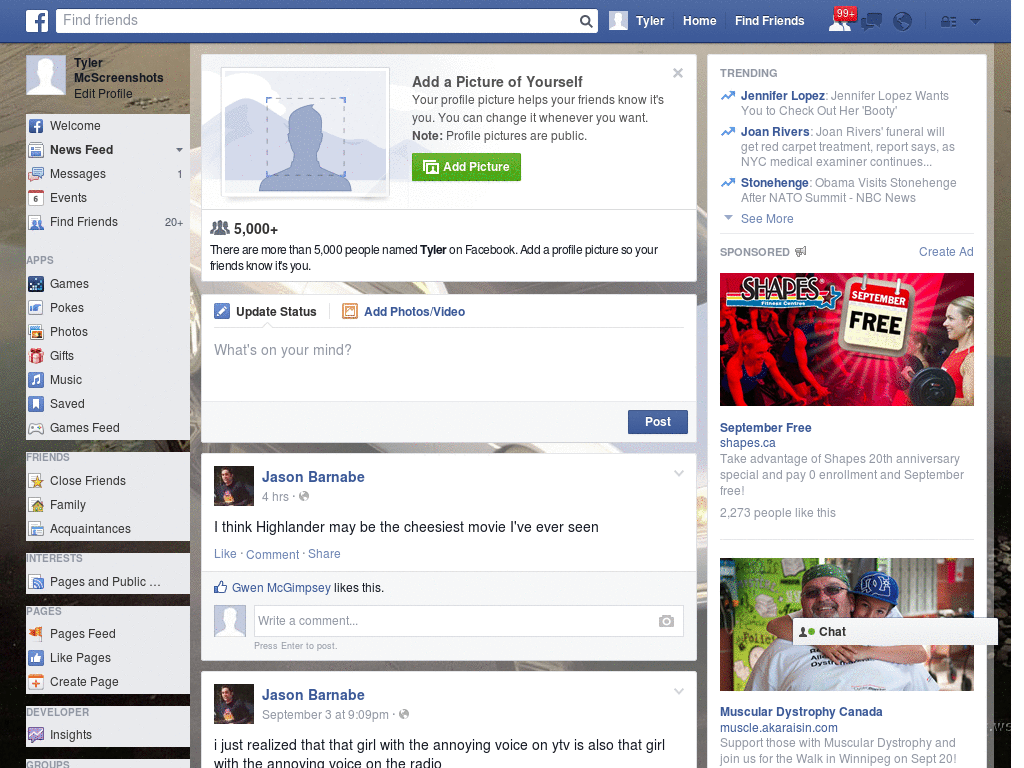1024x768 pixels.
Task: Click the profile picture placeholder thumbnail
Action: click(x=306, y=132)
